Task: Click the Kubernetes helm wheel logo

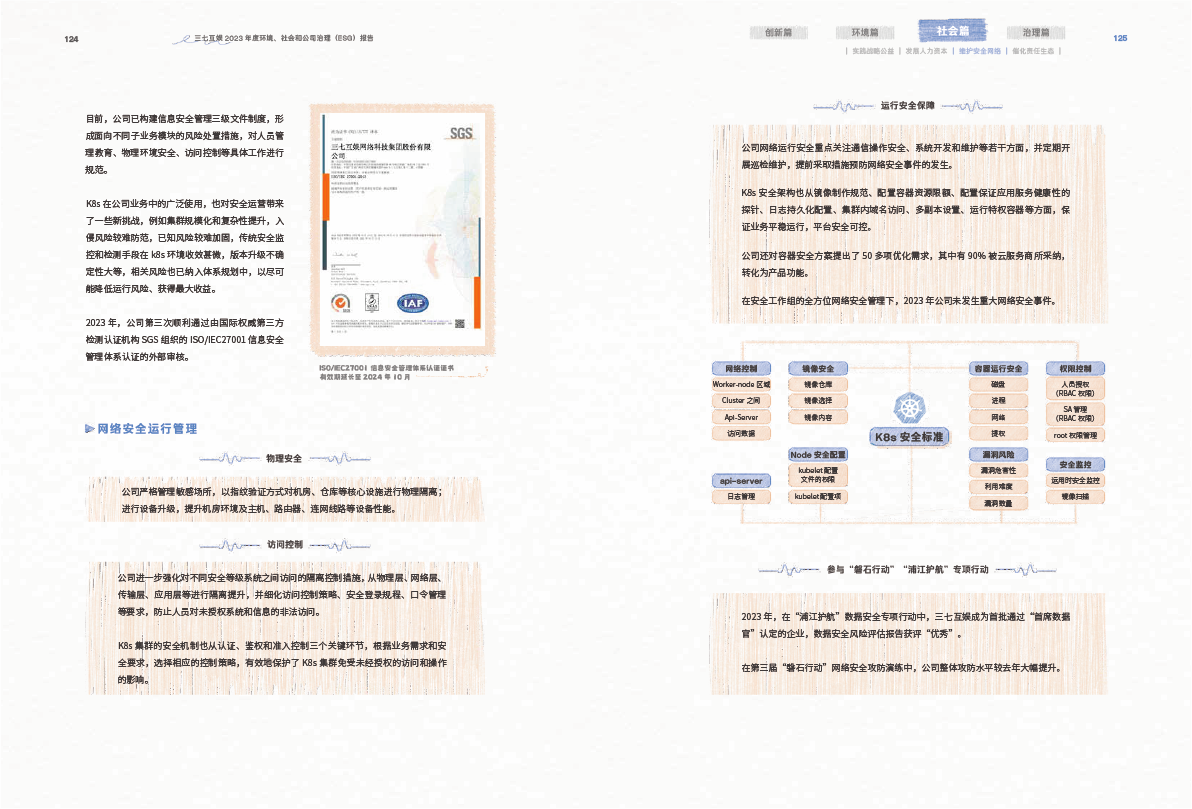Action: click(908, 408)
